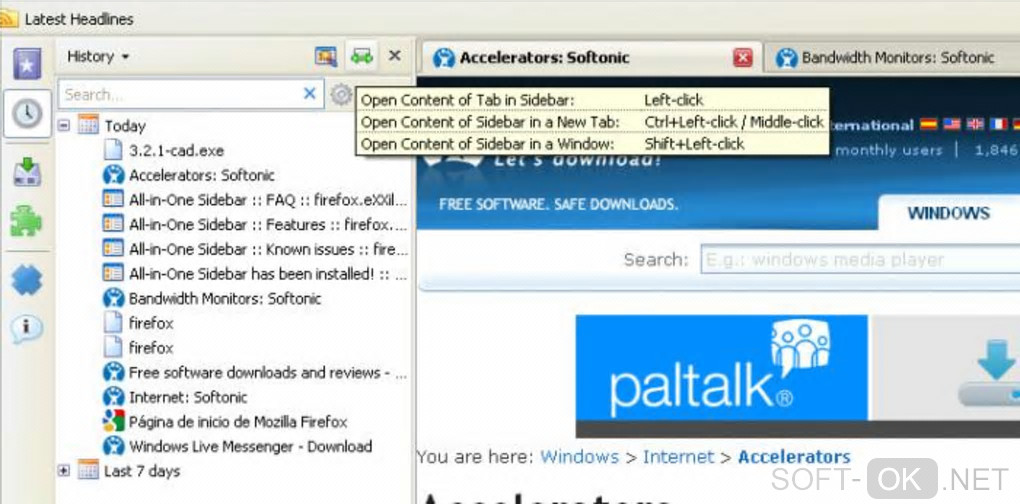The image size is (1020, 504).
Task: Open All-in-One Sidebar has been installed entry
Action: tap(255, 274)
